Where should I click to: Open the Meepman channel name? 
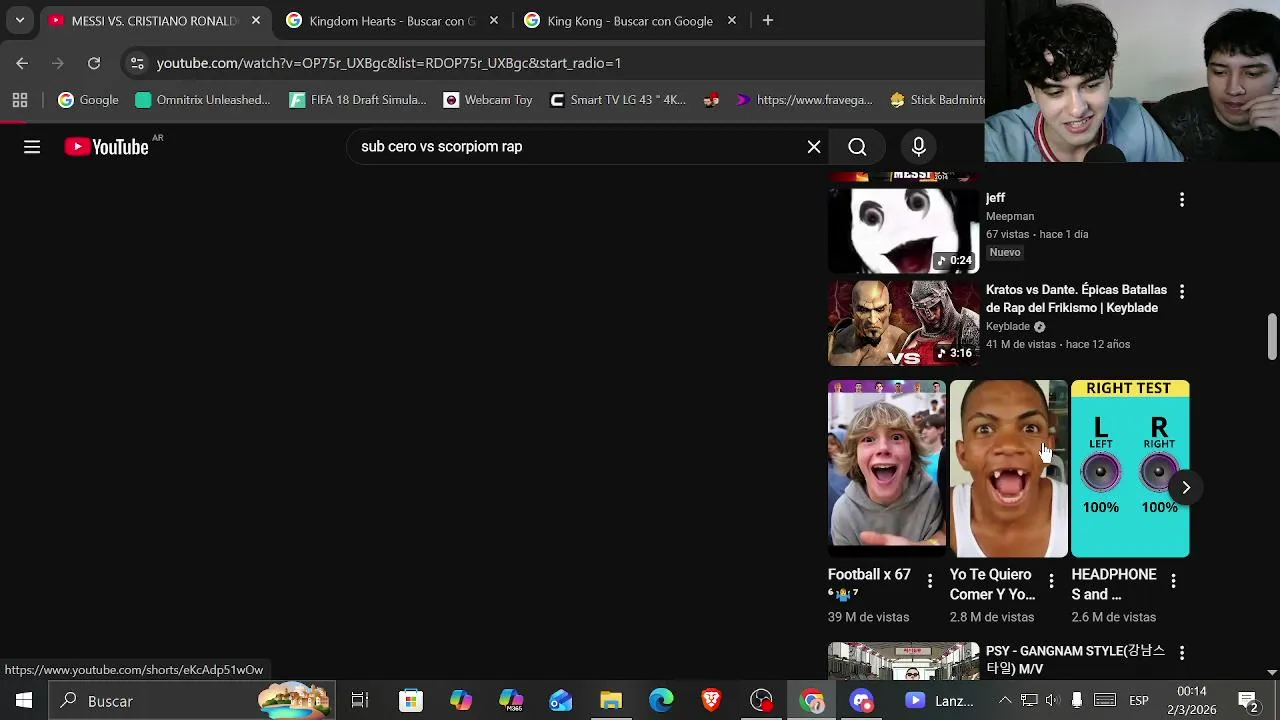point(1010,216)
